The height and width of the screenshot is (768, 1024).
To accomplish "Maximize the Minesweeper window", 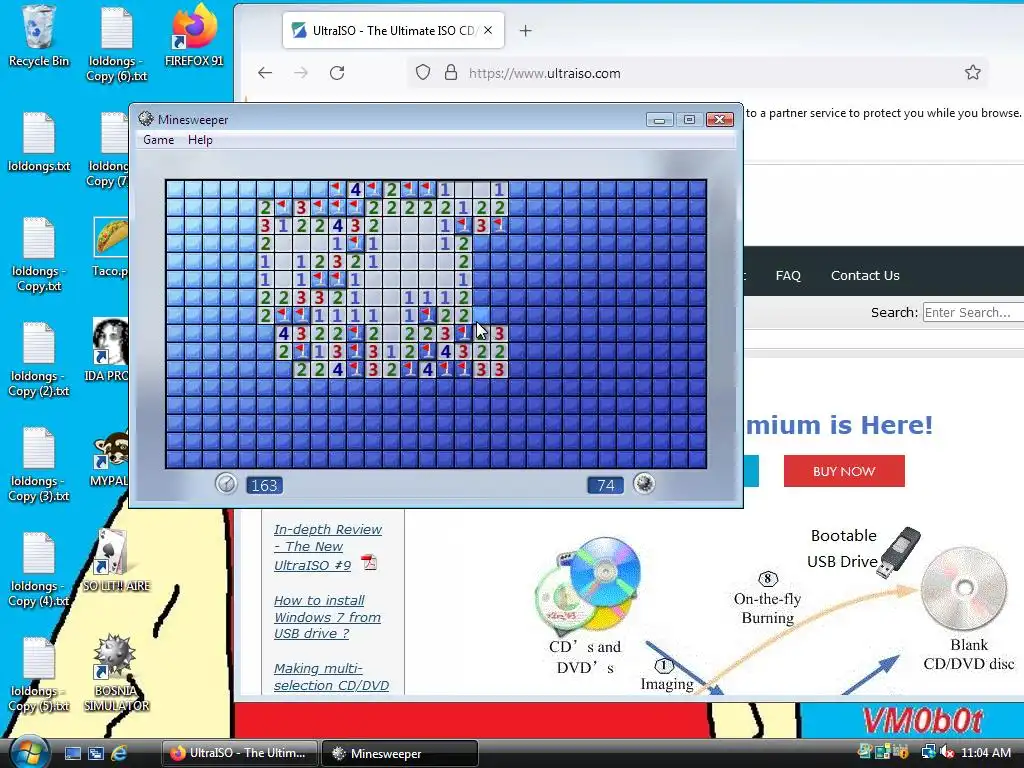I will (x=689, y=120).
